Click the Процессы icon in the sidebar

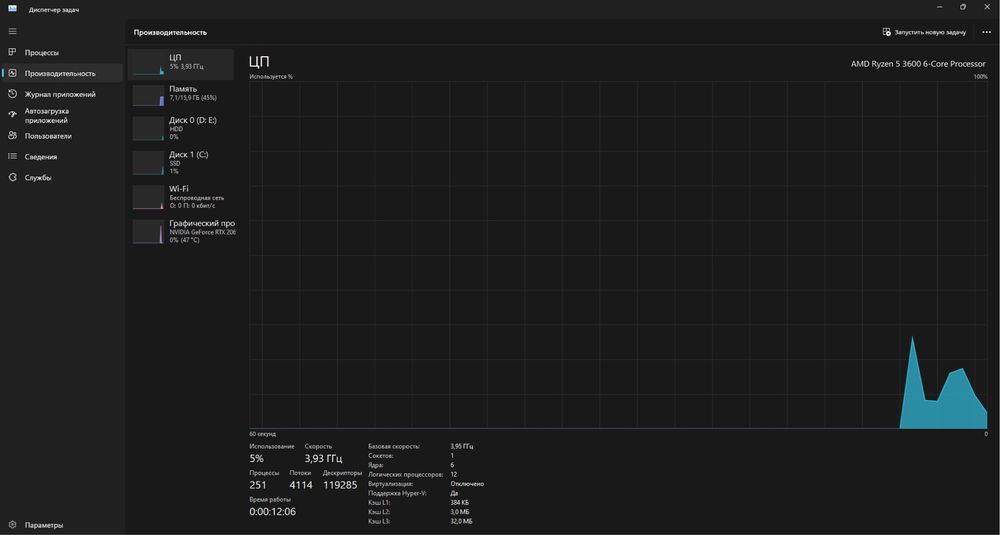tap(12, 52)
